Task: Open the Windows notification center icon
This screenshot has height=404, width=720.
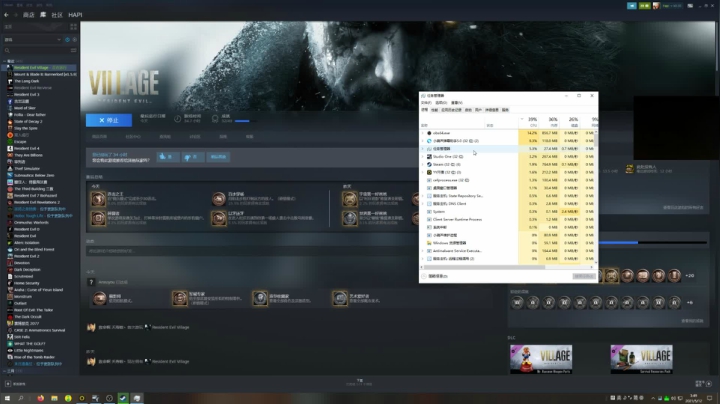Action: tap(709, 398)
